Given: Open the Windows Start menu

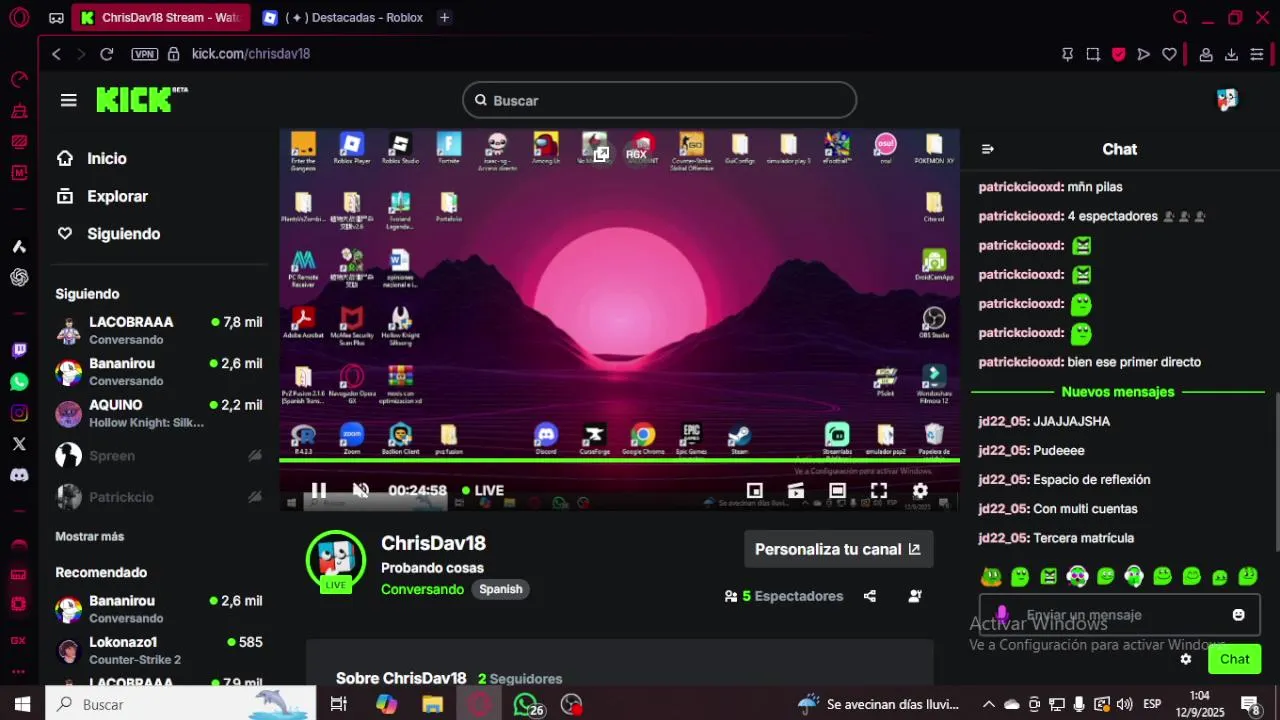Looking at the screenshot, I should click(22, 704).
